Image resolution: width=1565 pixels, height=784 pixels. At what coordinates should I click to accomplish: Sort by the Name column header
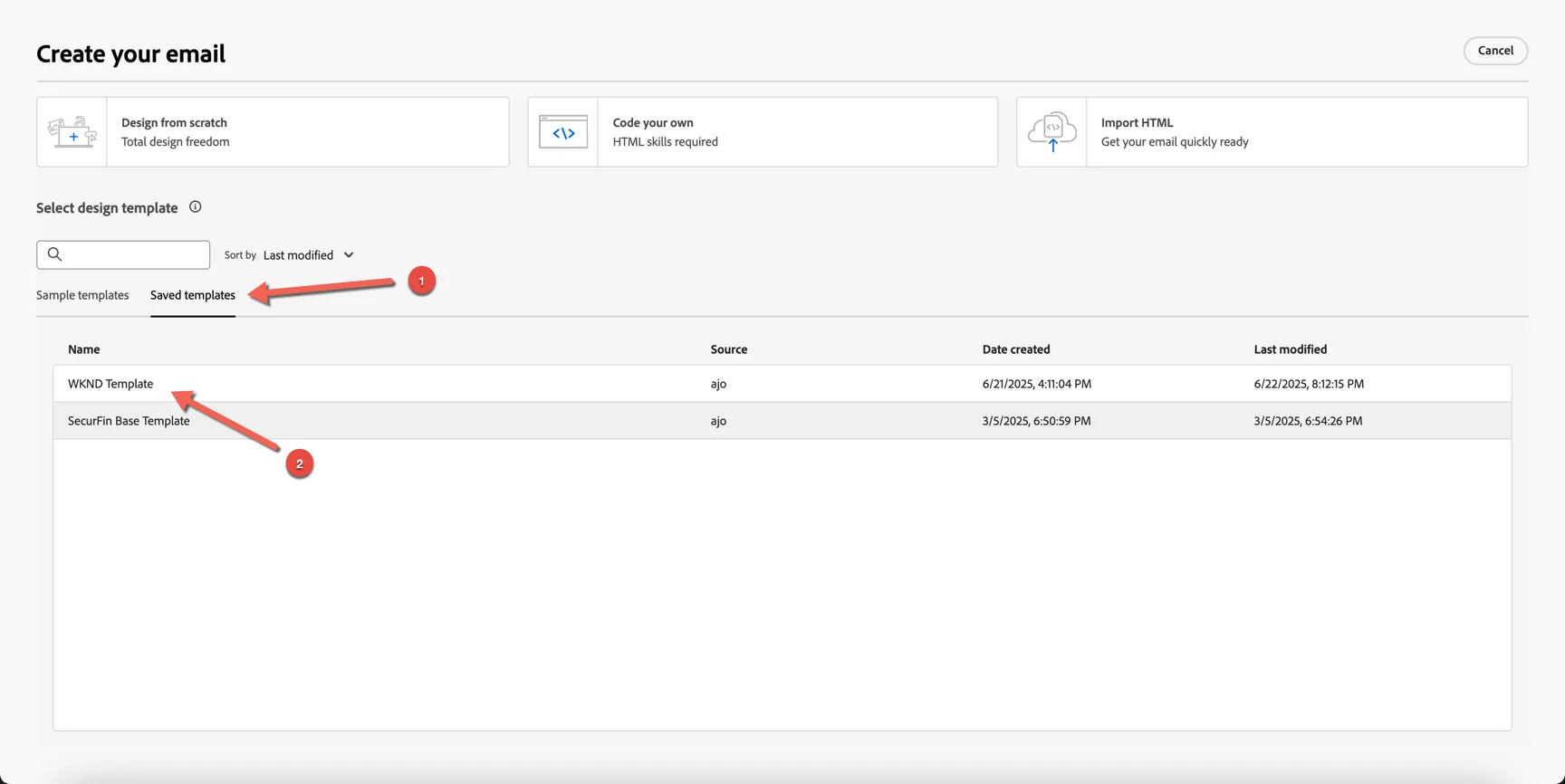(84, 349)
